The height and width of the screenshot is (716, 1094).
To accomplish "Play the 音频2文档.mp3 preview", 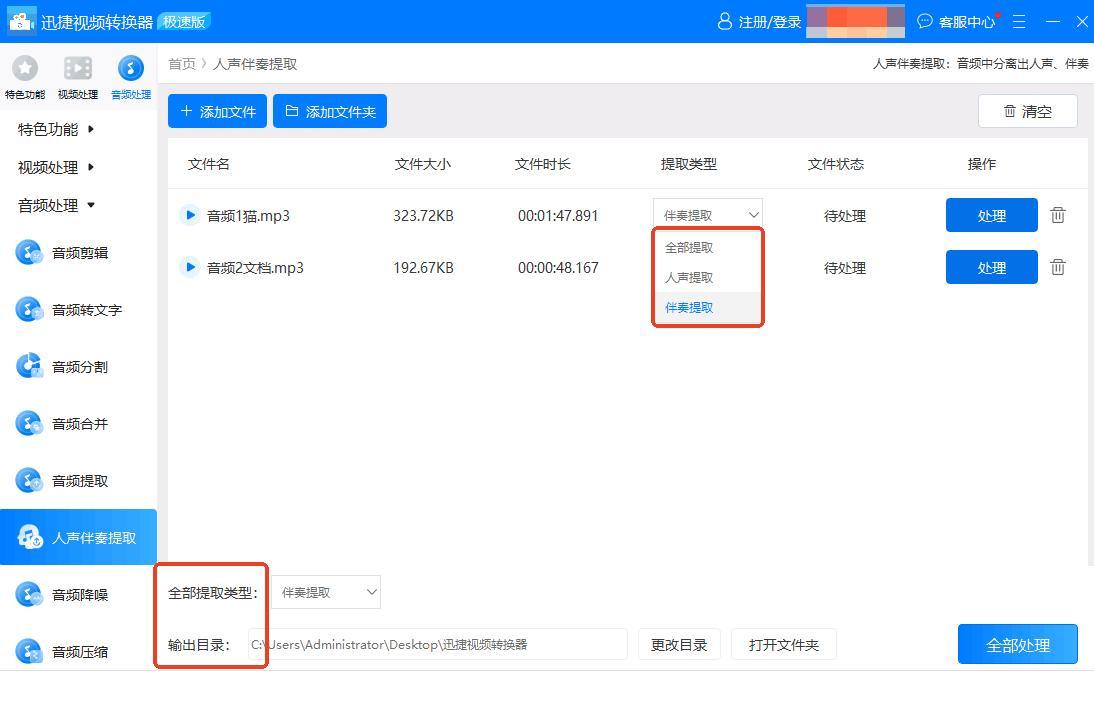I will pyautogui.click(x=189, y=267).
